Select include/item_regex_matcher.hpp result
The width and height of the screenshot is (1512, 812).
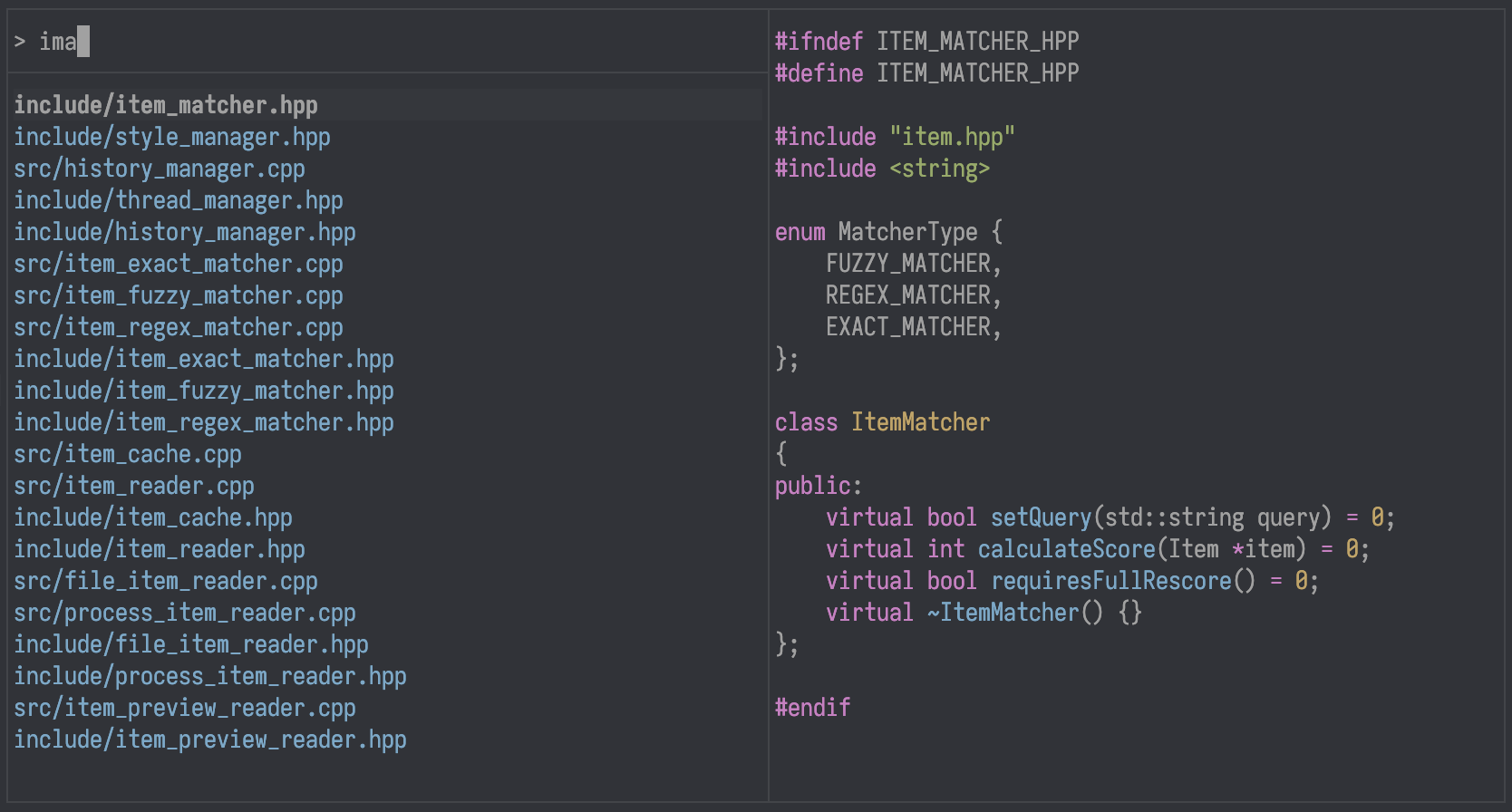pyautogui.click(x=204, y=422)
